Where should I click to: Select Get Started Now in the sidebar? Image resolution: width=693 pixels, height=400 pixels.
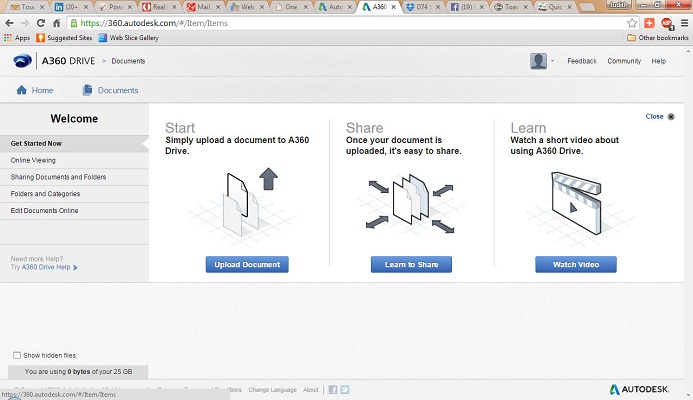(74, 144)
